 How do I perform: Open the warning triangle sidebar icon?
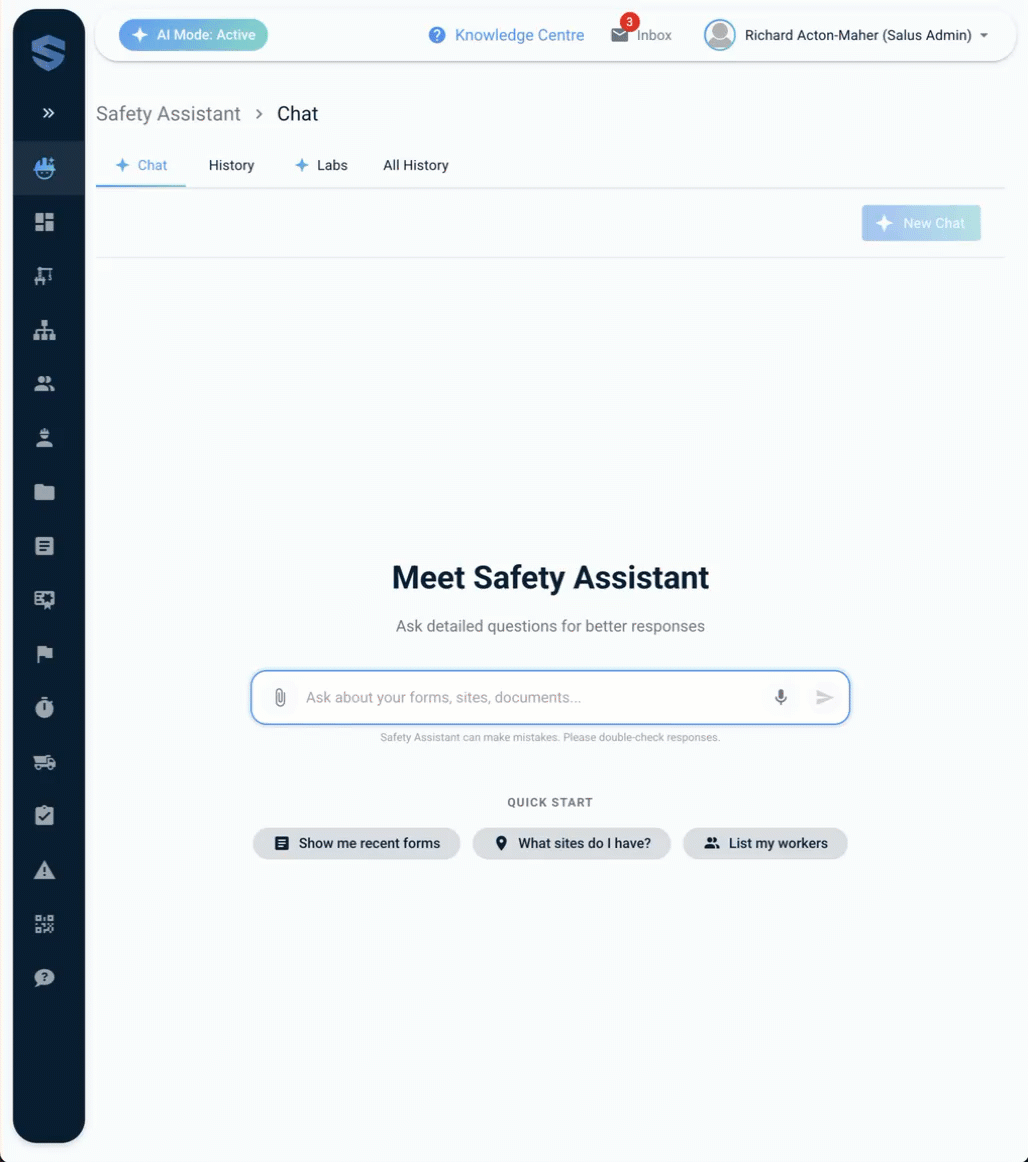pos(44,870)
